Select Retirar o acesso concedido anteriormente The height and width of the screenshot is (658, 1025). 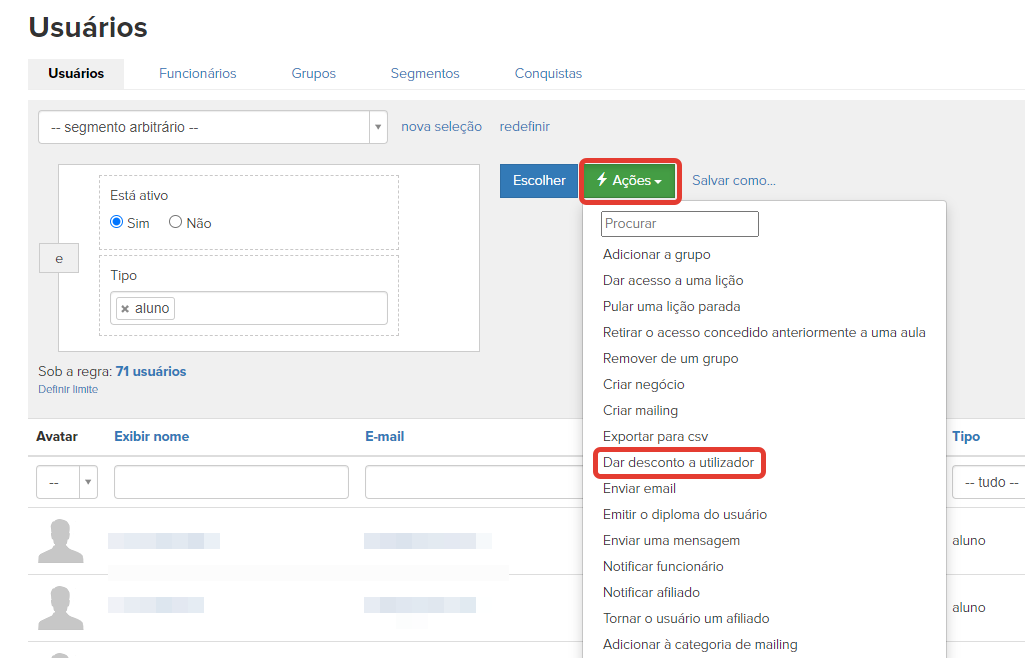tap(764, 333)
